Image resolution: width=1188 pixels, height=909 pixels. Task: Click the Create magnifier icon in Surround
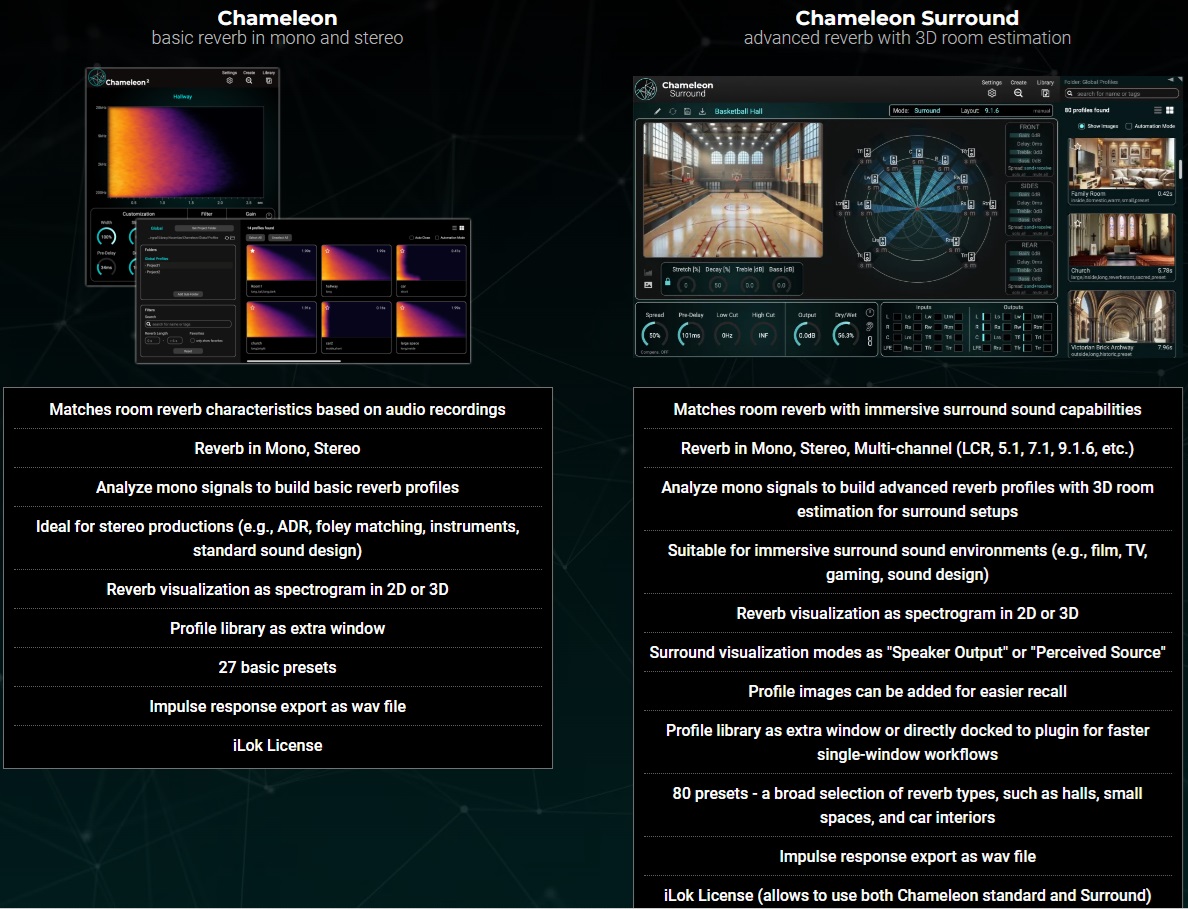pyautogui.click(x=1018, y=93)
